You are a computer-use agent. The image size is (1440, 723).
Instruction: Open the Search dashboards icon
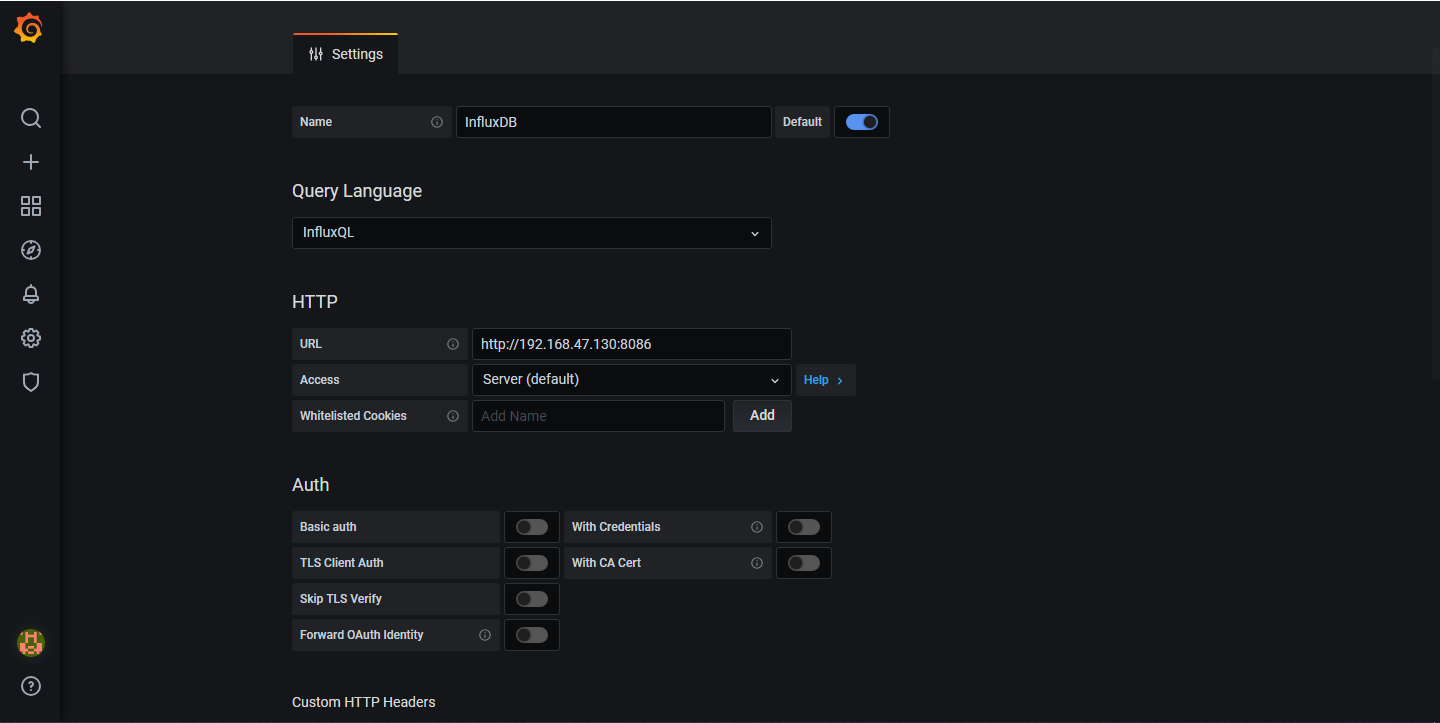pyautogui.click(x=30, y=118)
